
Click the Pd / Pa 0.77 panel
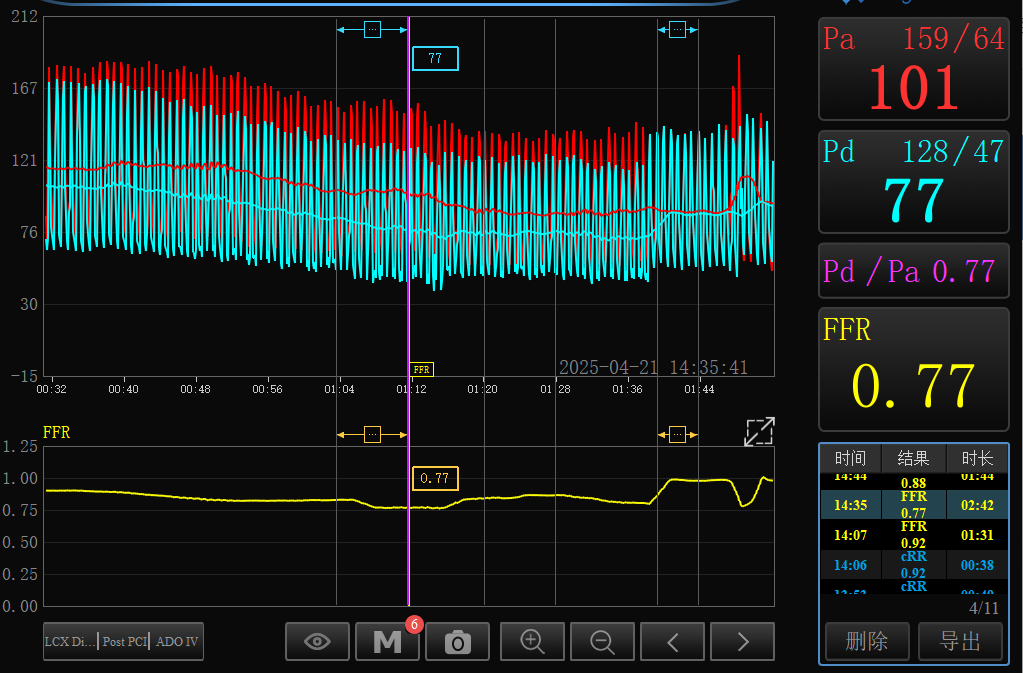[x=913, y=271]
